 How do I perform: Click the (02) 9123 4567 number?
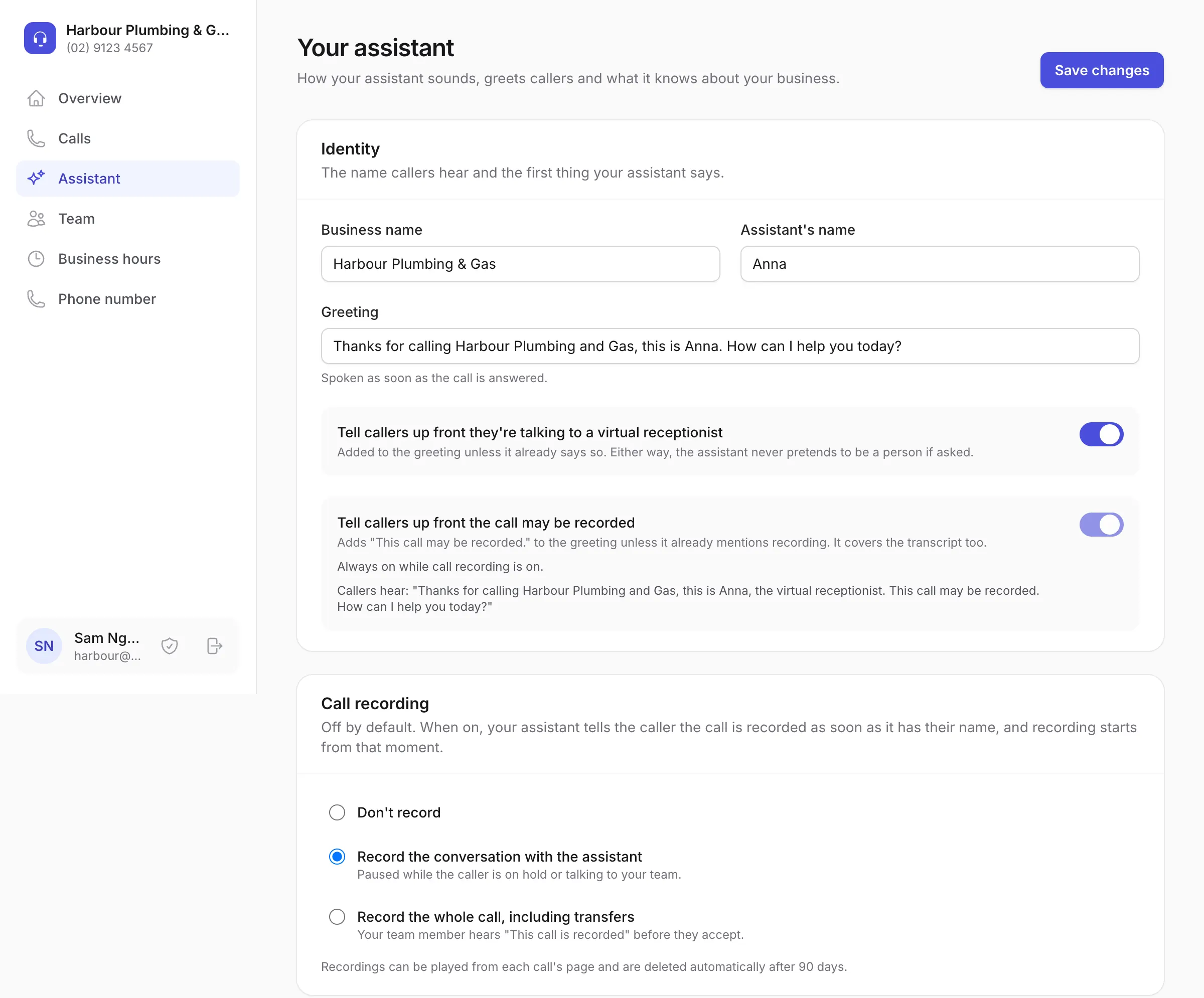click(x=109, y=48)
